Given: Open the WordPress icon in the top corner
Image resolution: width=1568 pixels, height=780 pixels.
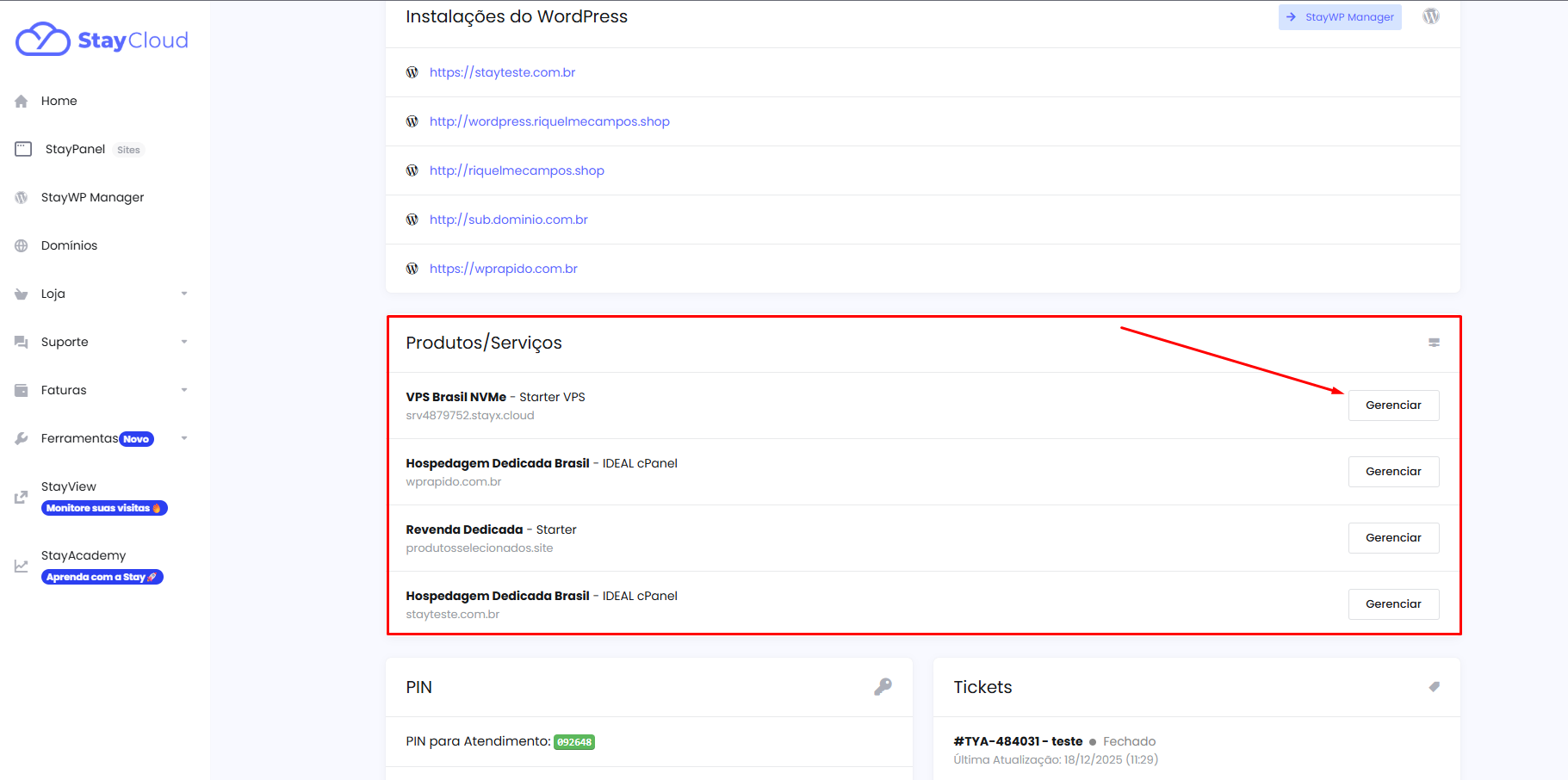Looking at the screenshot, I should point(1431,15).
